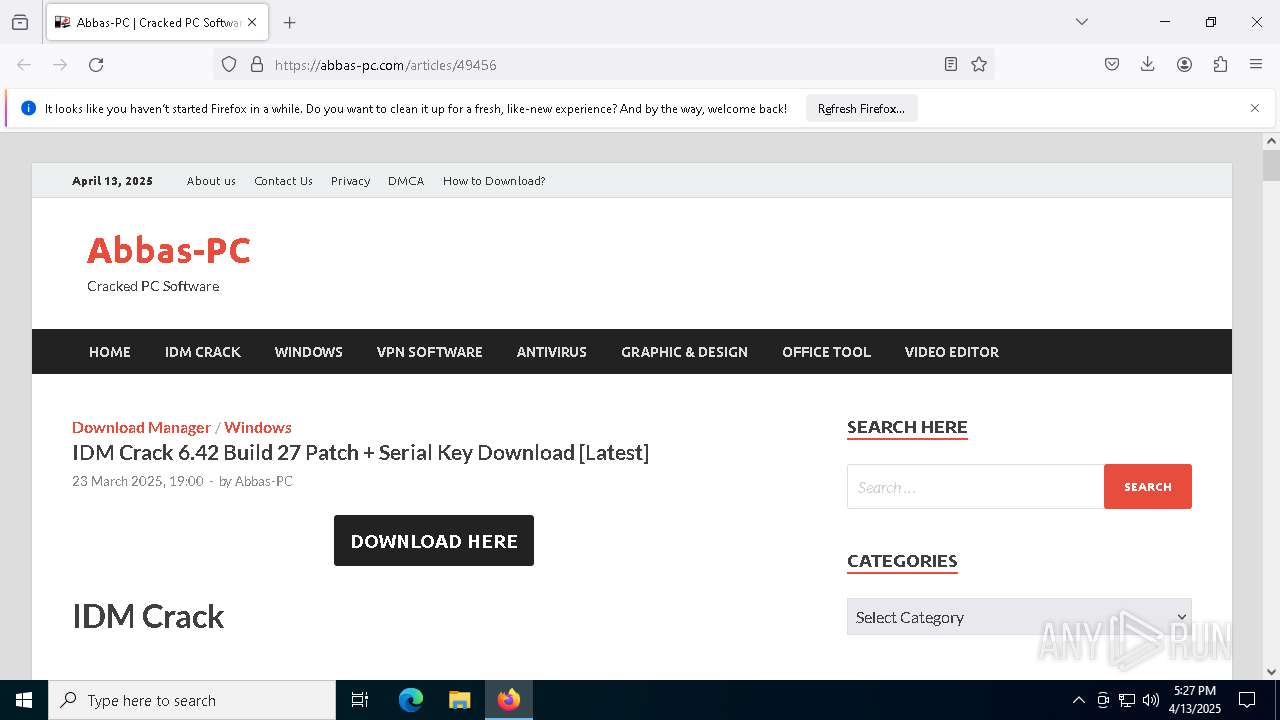Open IDM CRACK menu item
The image size is (1280, 720).
[x=203, y=352]
